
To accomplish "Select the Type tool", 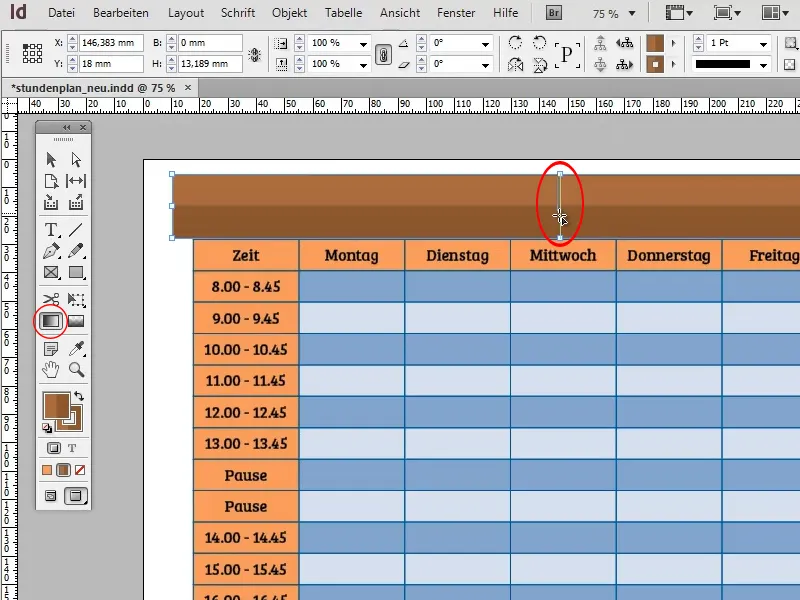I will (51, 230).
